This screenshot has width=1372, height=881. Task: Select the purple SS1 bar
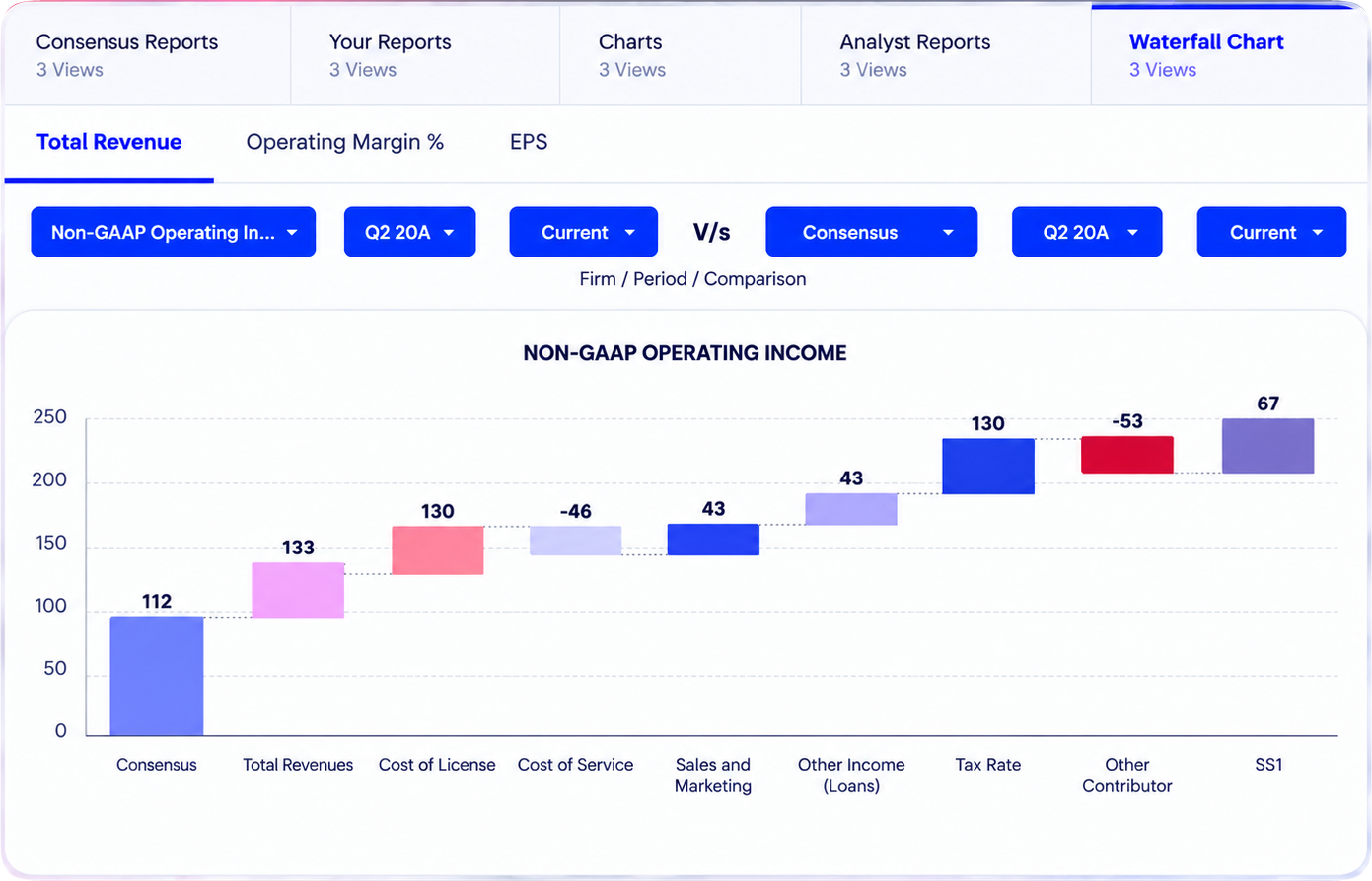coord(1268,446)
